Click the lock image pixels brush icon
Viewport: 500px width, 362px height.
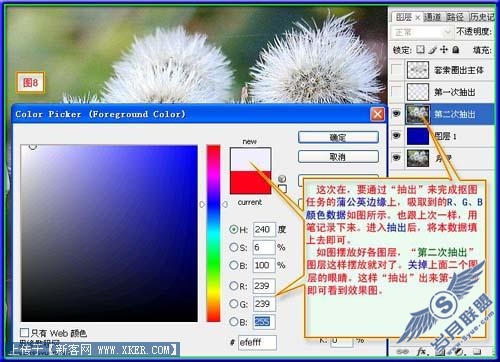(x=432, y=50)
